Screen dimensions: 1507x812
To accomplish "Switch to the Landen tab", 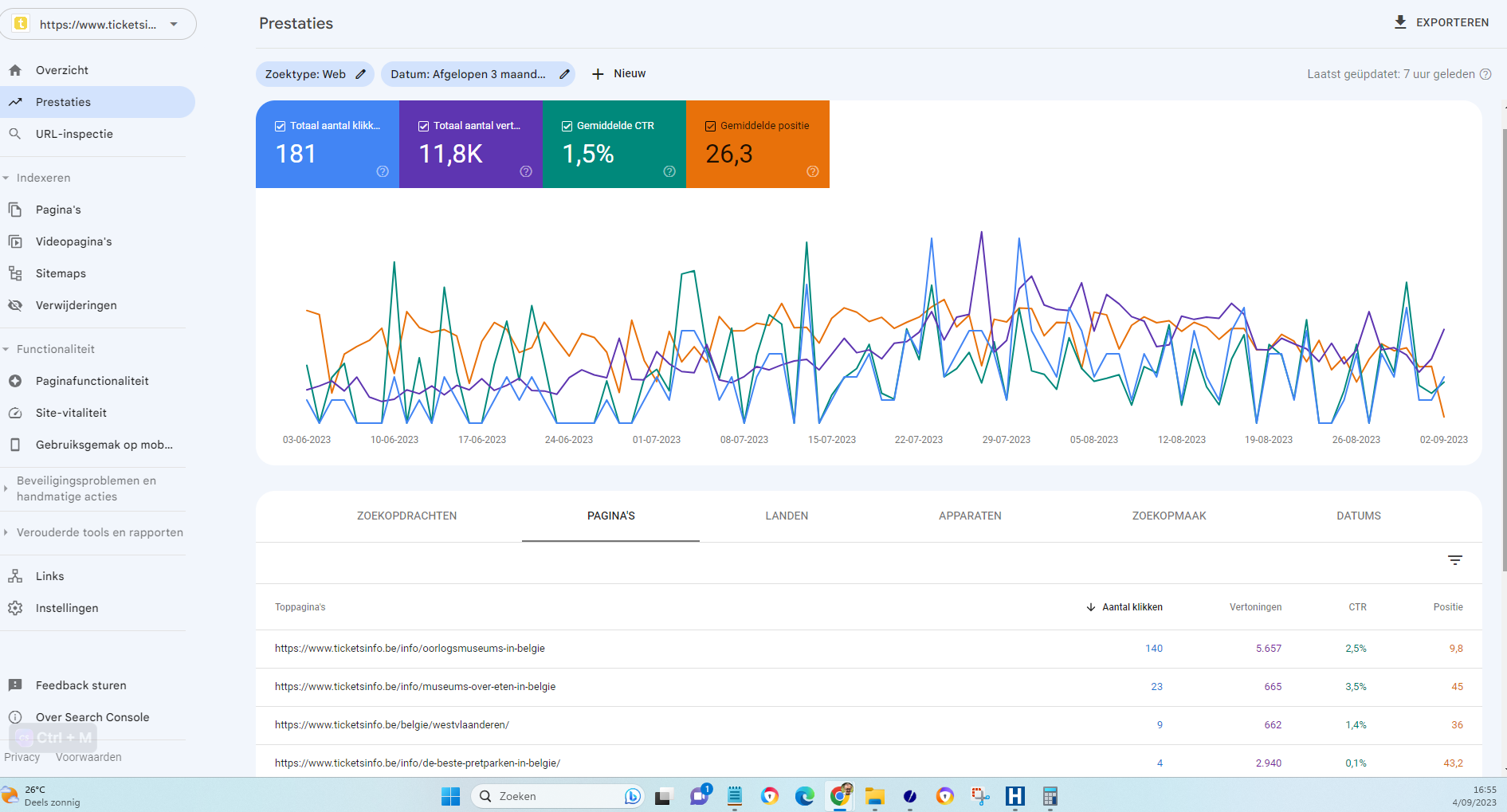I will (x=787, y=516).
